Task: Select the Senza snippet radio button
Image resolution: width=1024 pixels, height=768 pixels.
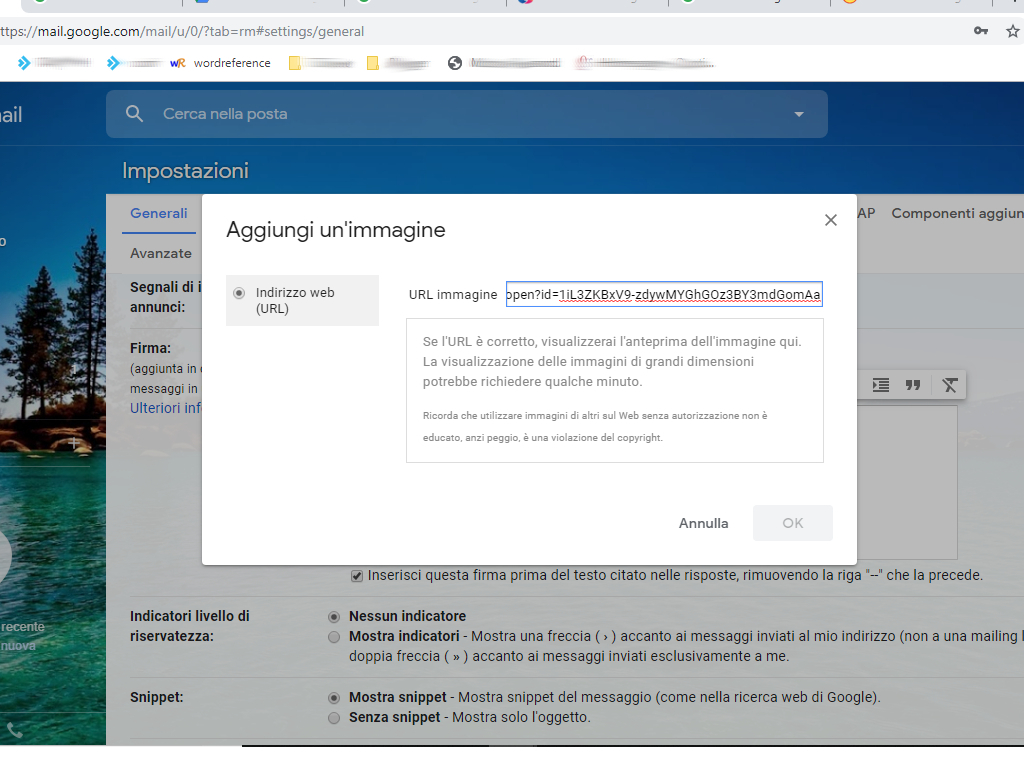Action: tap(334, 718)
